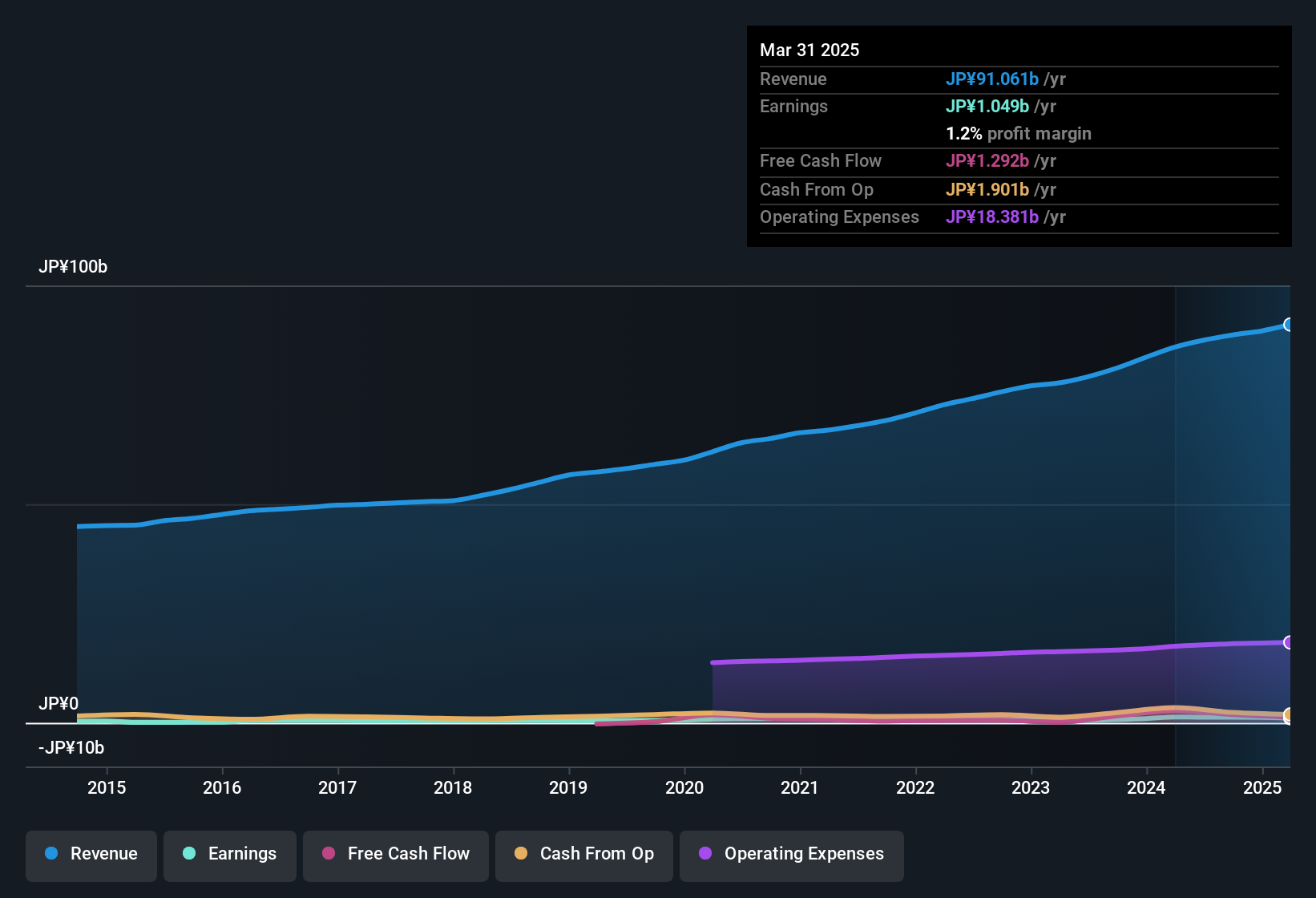Click the JP¥1.901b cash from op value
The image size is (1316, 898).
[x=987, y=189]
